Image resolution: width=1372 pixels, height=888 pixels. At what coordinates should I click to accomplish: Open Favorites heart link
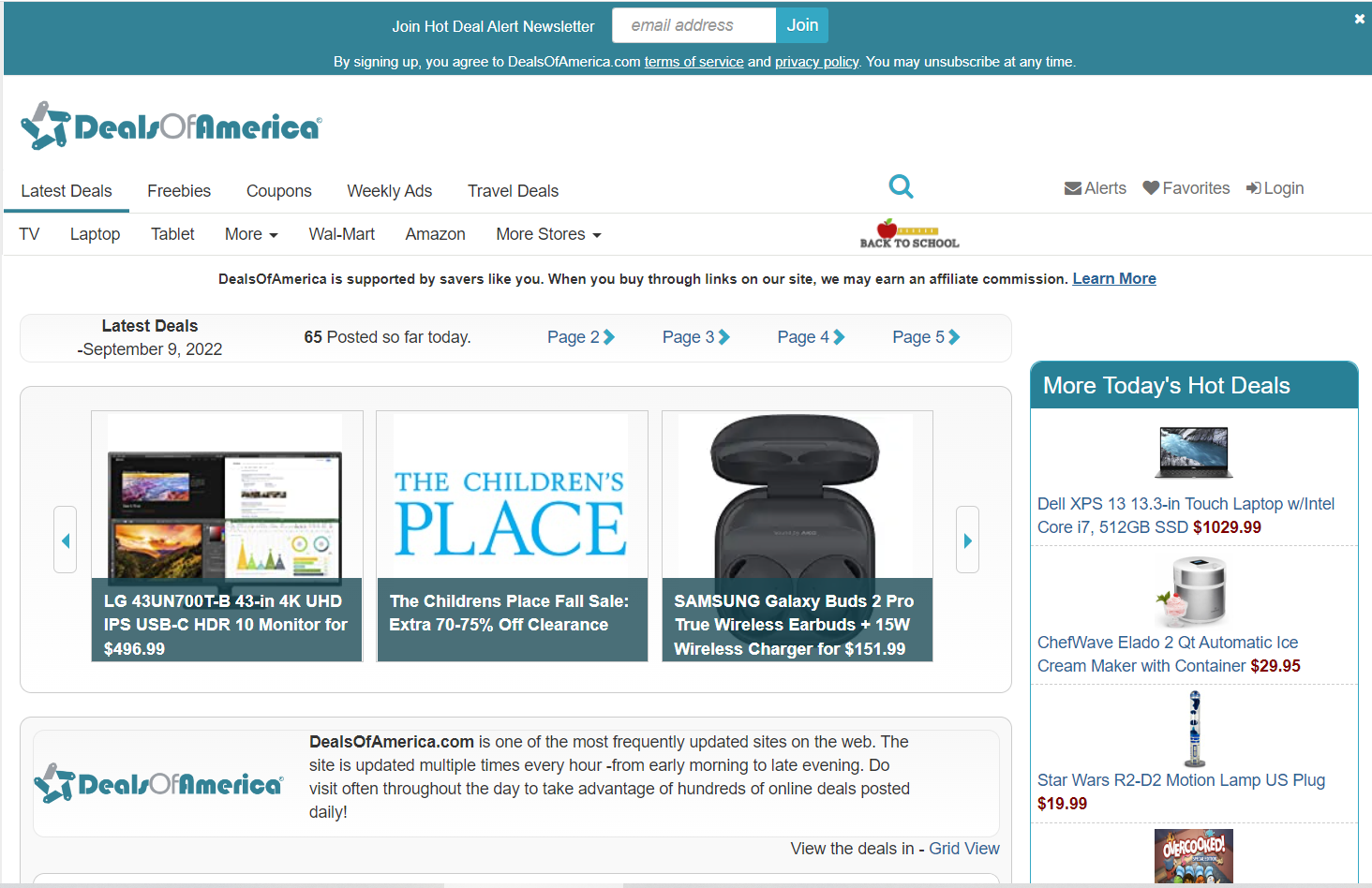[x=1186, y=188]
